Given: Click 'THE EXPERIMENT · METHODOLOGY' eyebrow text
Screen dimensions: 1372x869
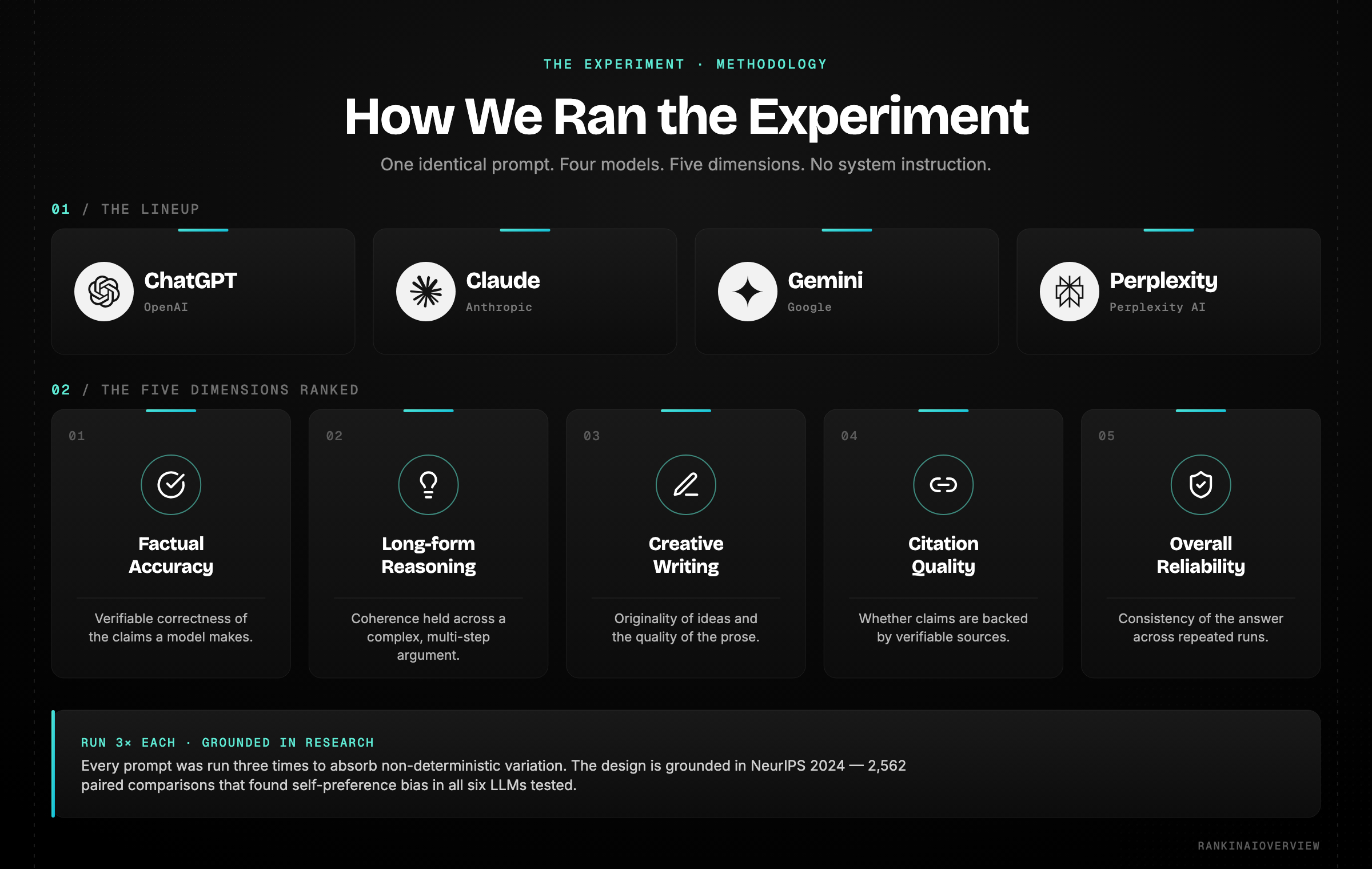Looking at the screenshot, I should (x=685, y=64).
